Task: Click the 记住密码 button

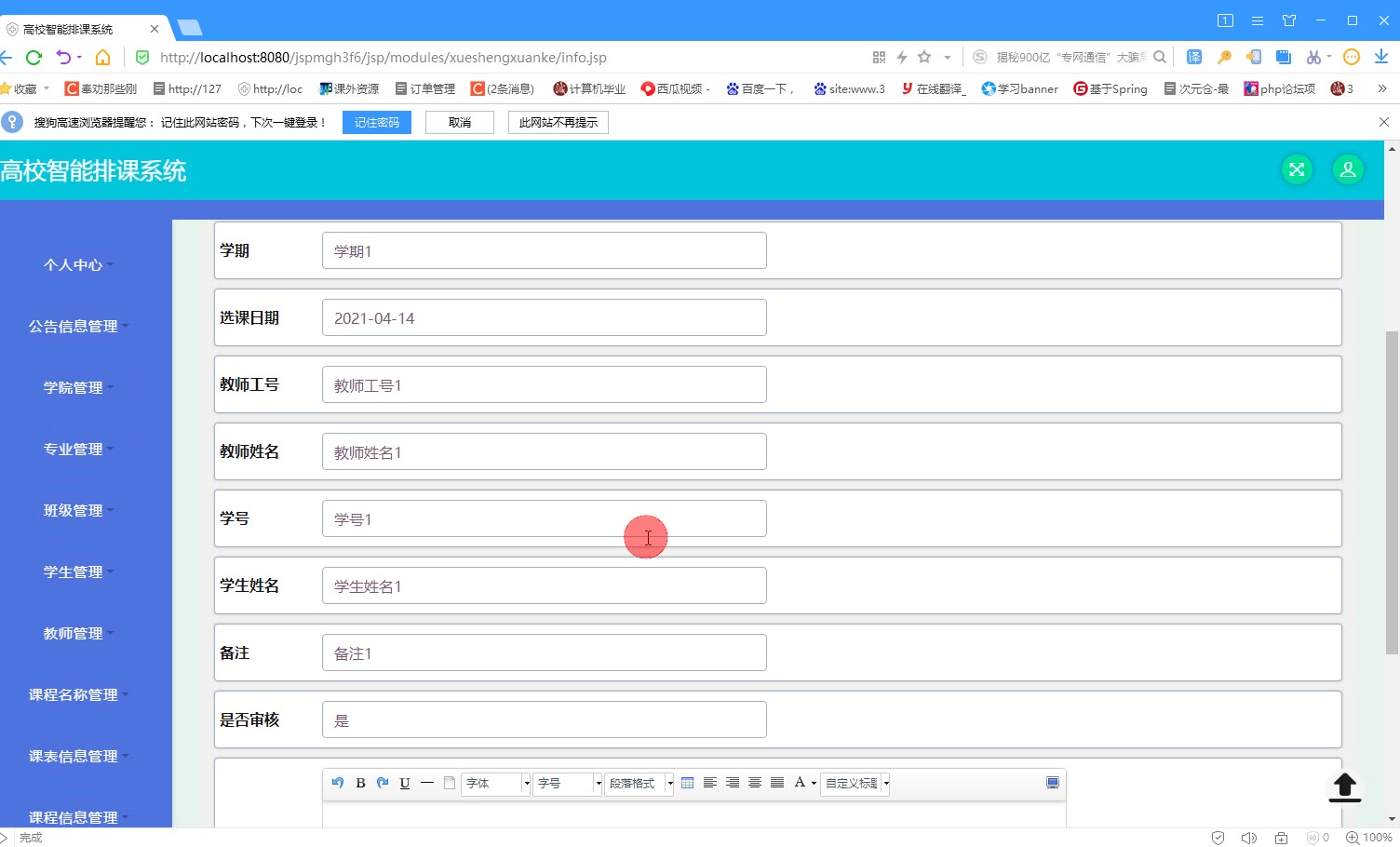Action: click(377, 122)
